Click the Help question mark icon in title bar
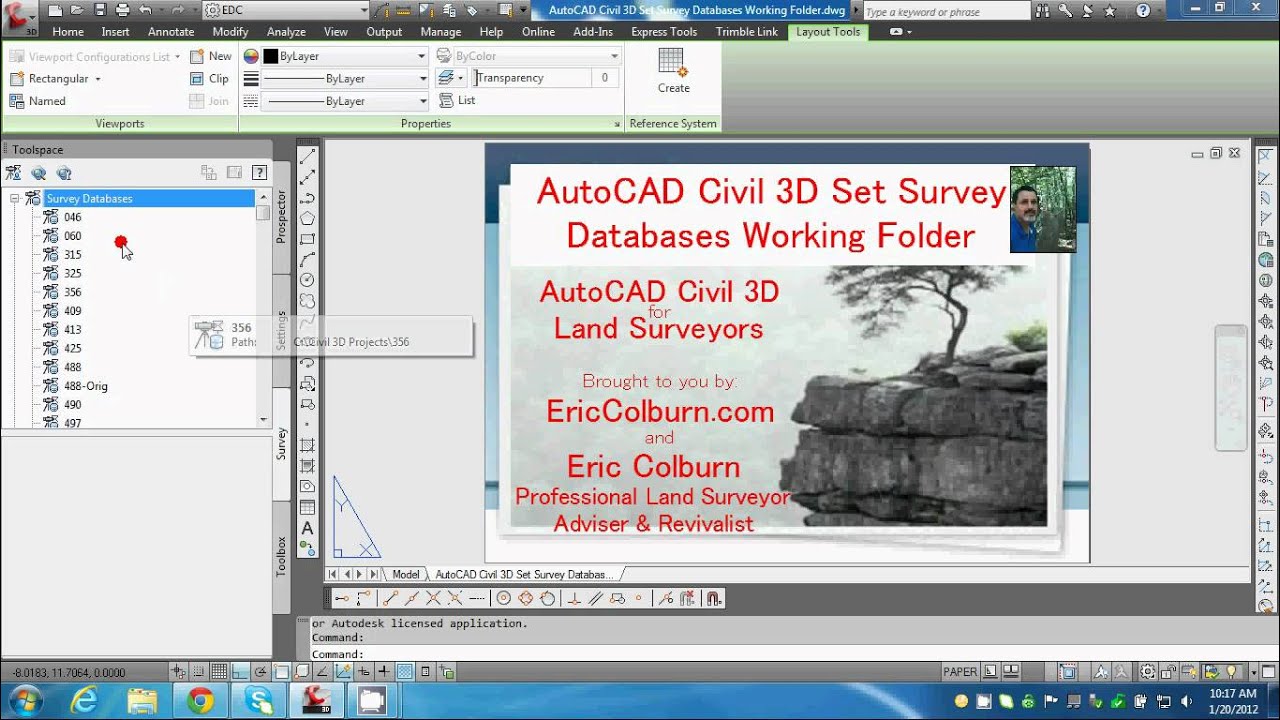 tap(1143, 11)
